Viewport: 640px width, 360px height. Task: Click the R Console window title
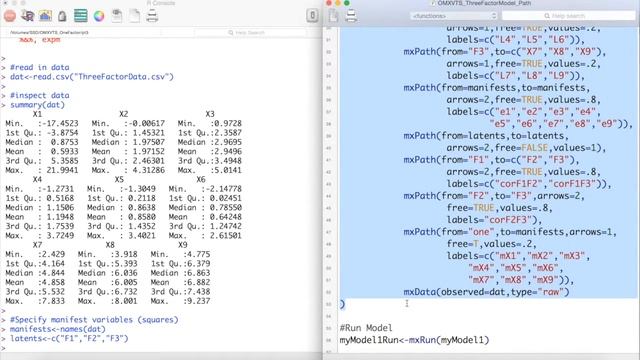pos(161,3)
